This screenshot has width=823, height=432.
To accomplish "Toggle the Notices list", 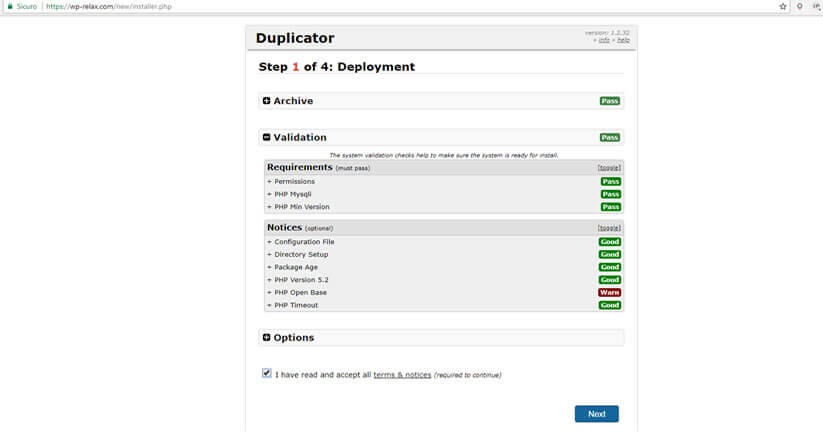I will pyautogui.click(x=609, y=228).
